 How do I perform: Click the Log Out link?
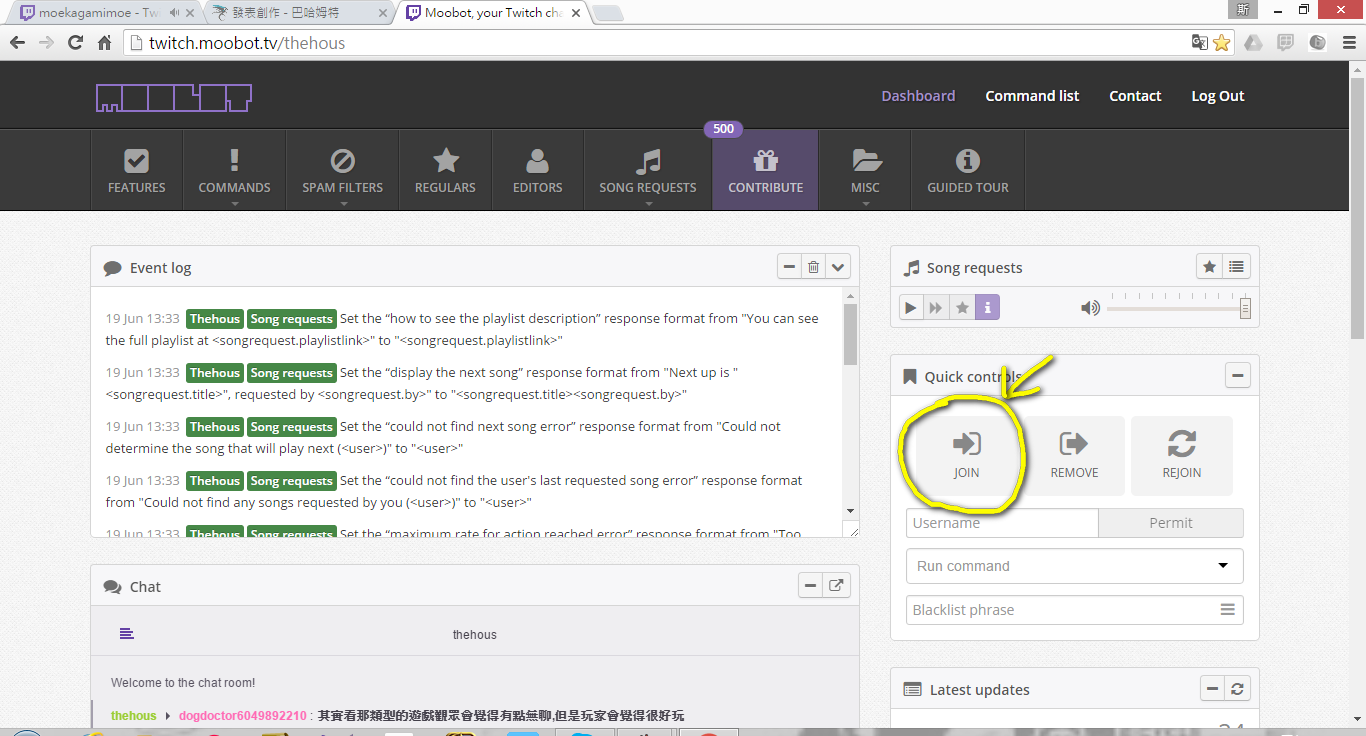(x=1217, y=96)
